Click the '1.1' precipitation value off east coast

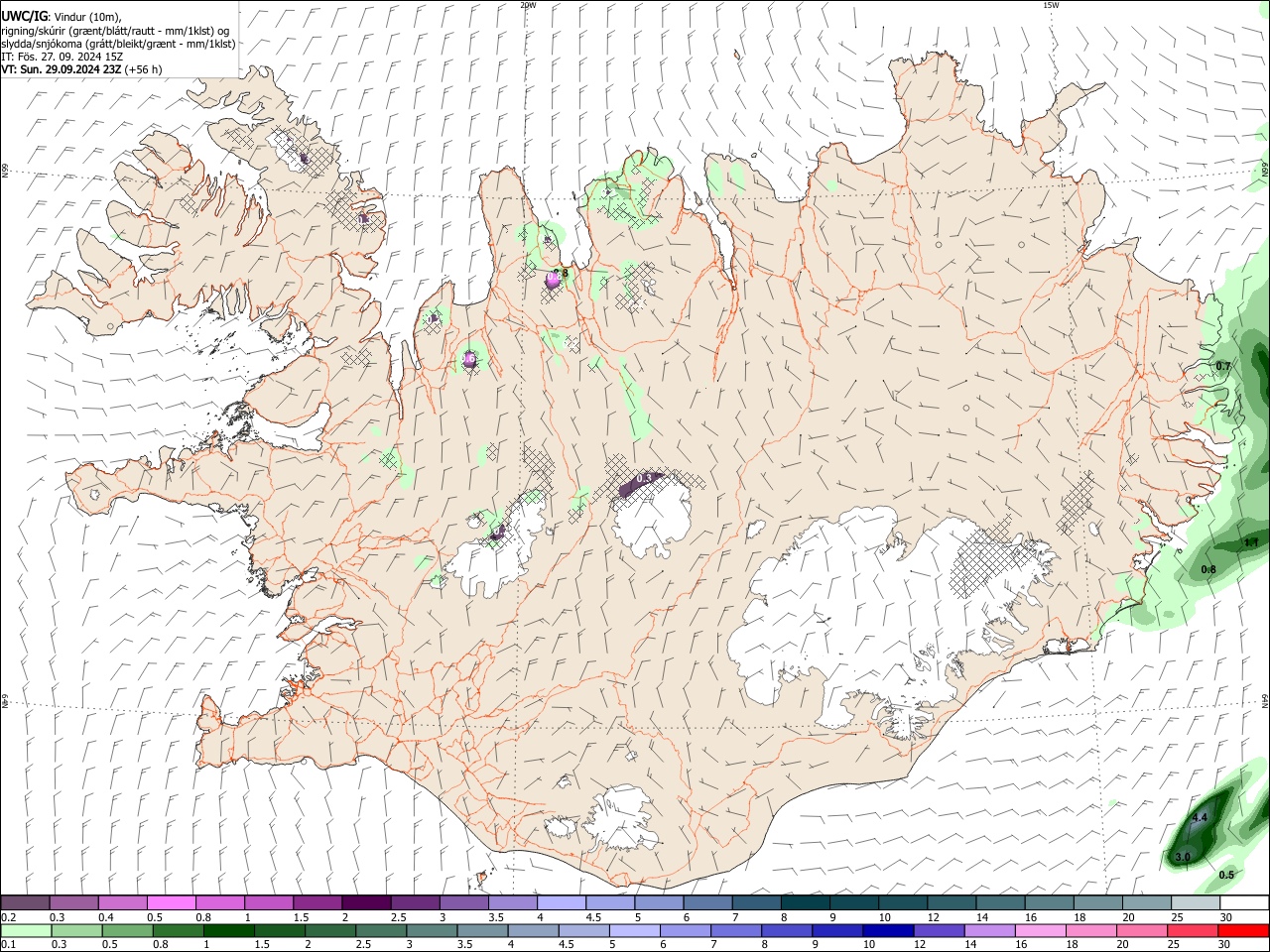coord(1251,542)
